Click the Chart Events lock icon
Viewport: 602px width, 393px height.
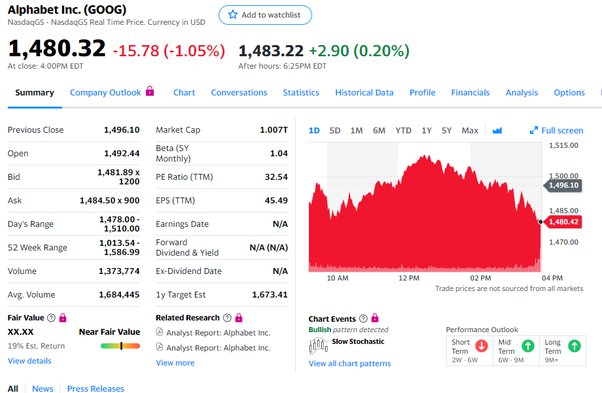pyautogui.click(x=375, y=318)
